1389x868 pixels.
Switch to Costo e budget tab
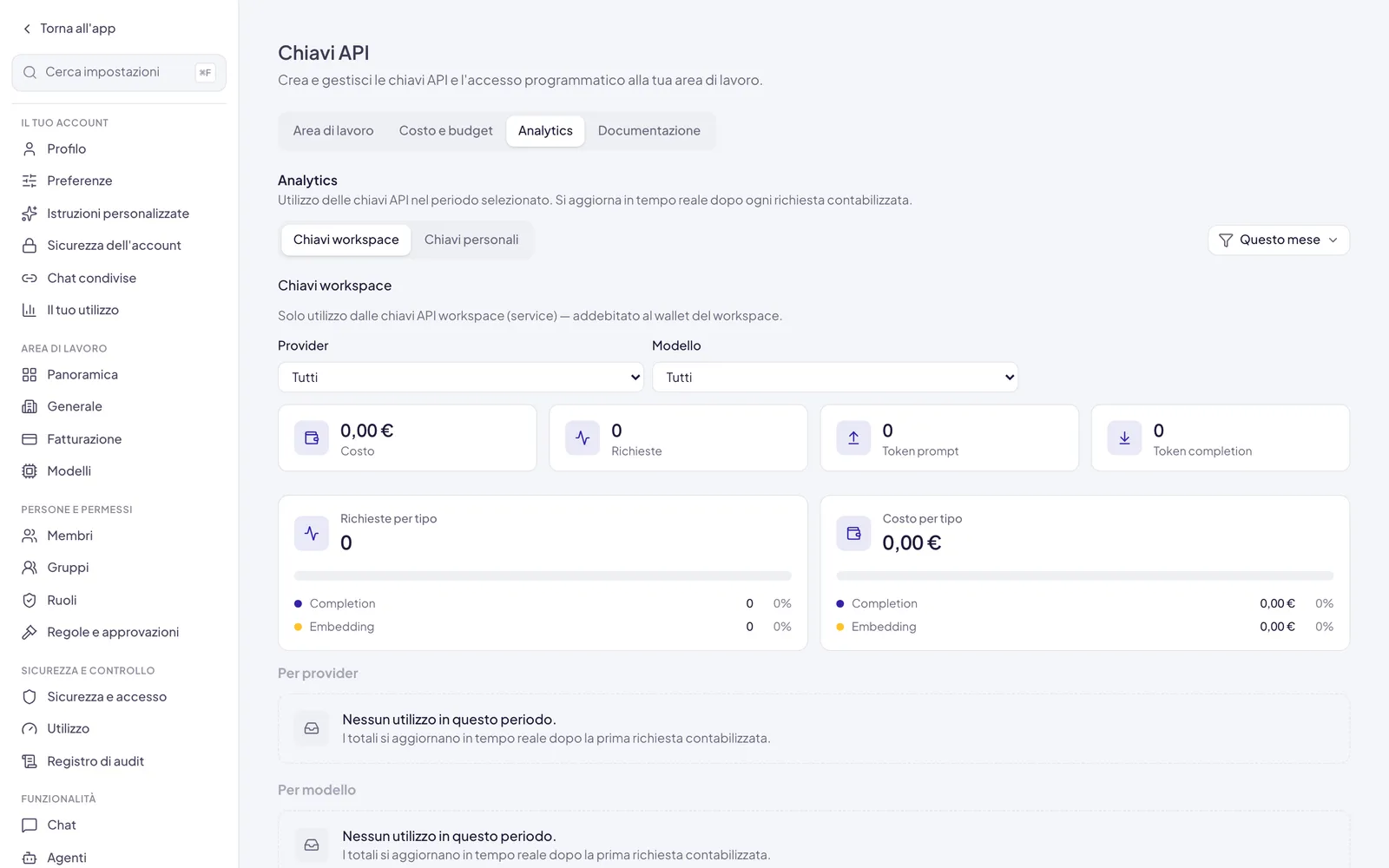(446, 131)
